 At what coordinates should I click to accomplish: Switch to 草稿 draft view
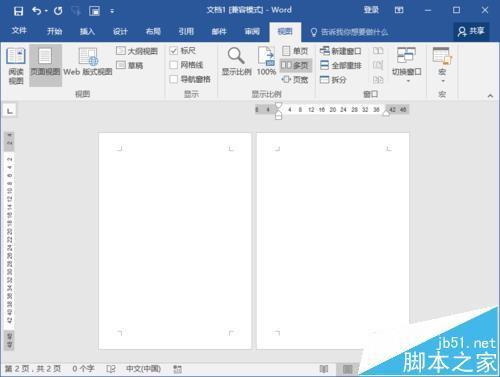coord(129,65)
